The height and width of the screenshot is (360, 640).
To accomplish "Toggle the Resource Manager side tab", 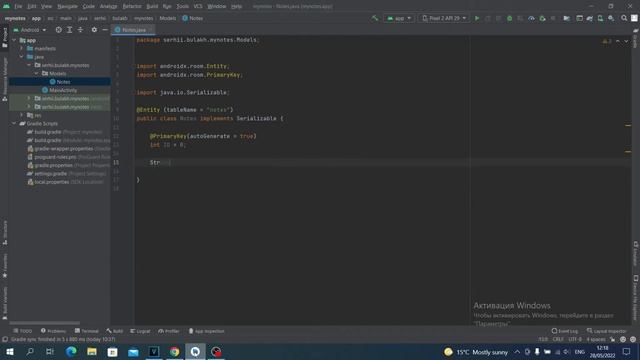I will 4,79.
